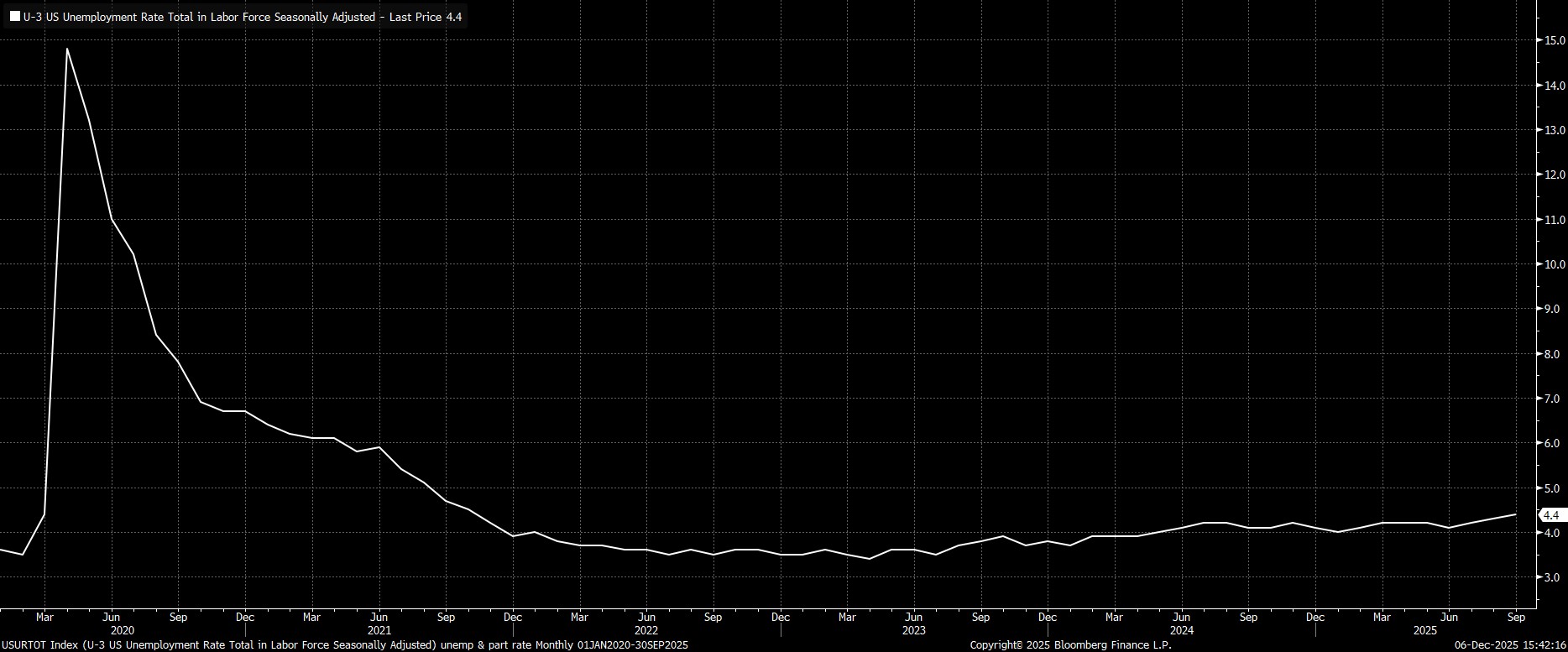Pick the 7.0 y-axis value label
The width and height of the screenshot is (1568, 652).
(1553, 399)
